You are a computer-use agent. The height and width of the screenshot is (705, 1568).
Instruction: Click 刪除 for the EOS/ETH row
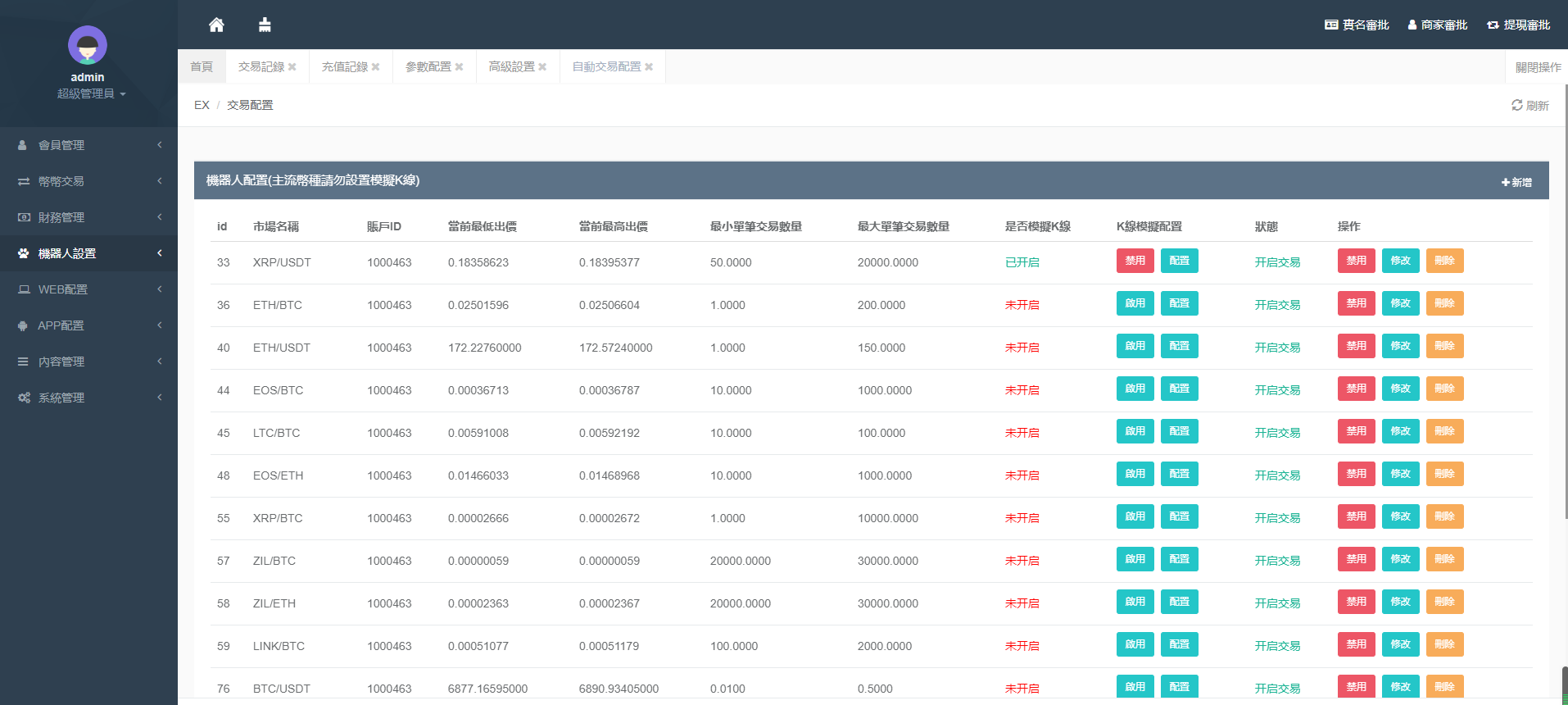coord(1444,474)
